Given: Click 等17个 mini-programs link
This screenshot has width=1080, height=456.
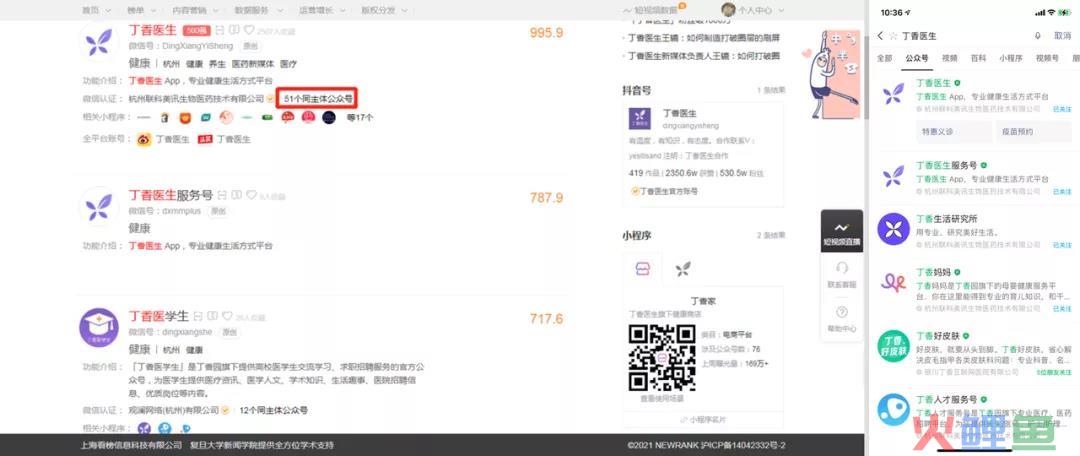Looking at the screenshot, I should [x=360, y=118].
